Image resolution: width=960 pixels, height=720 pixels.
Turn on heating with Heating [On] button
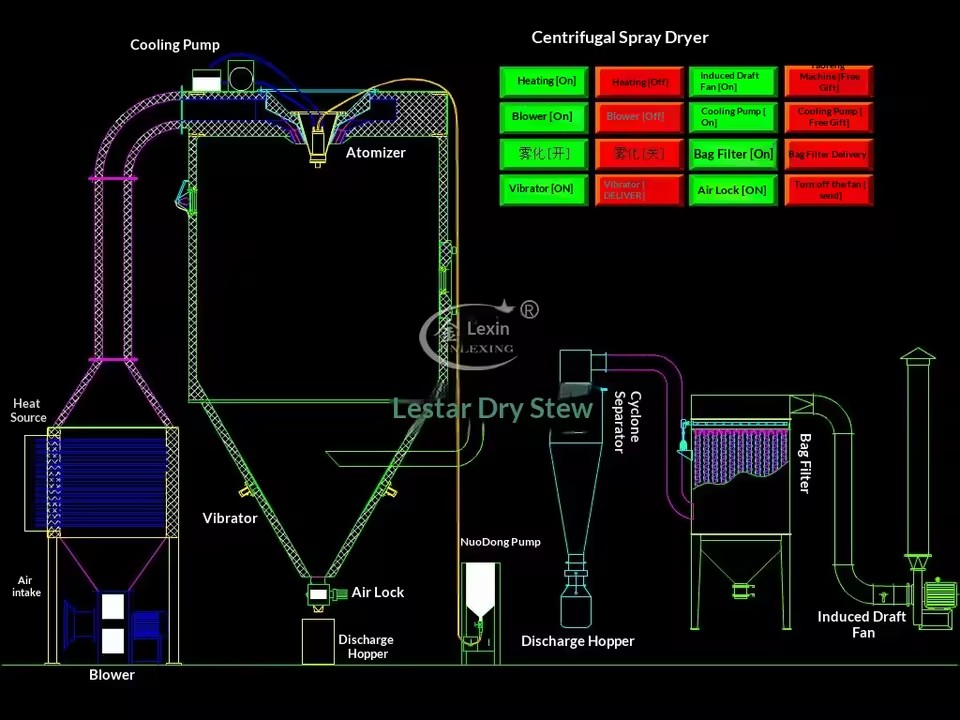[544, 82]
